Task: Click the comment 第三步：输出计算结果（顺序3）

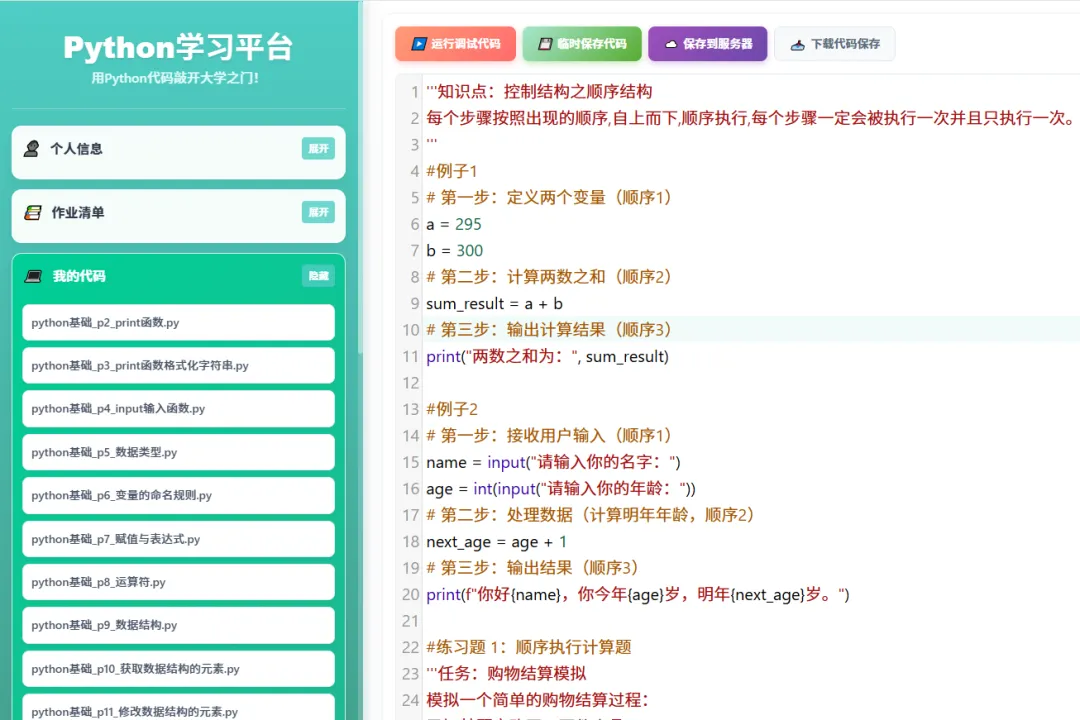Action: coord(548,330)
